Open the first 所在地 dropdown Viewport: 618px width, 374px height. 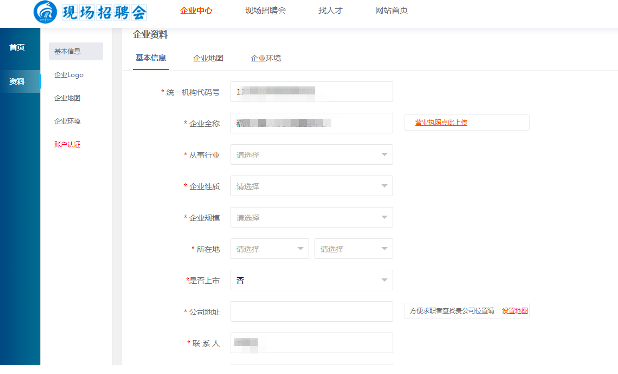[x=269, y=249]
